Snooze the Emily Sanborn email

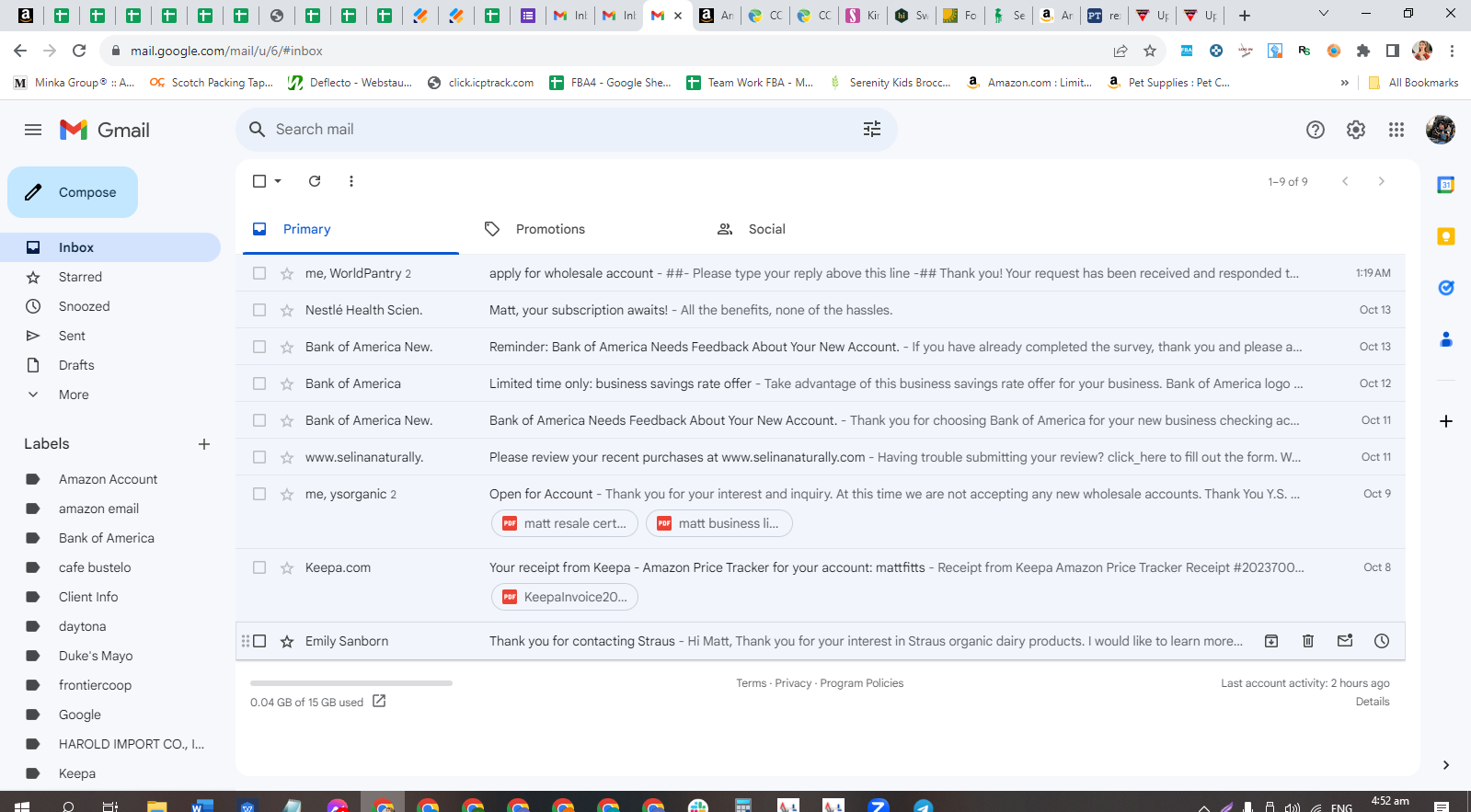tap(1382, 641)
